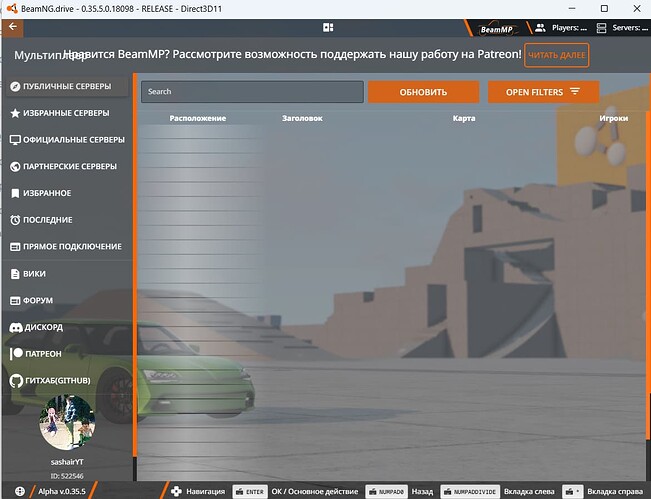This screenshot has width=651, height=499.
Task: Maximize the BeamNG.drive window
Action: pyautogui.click(x=604, y=8)
